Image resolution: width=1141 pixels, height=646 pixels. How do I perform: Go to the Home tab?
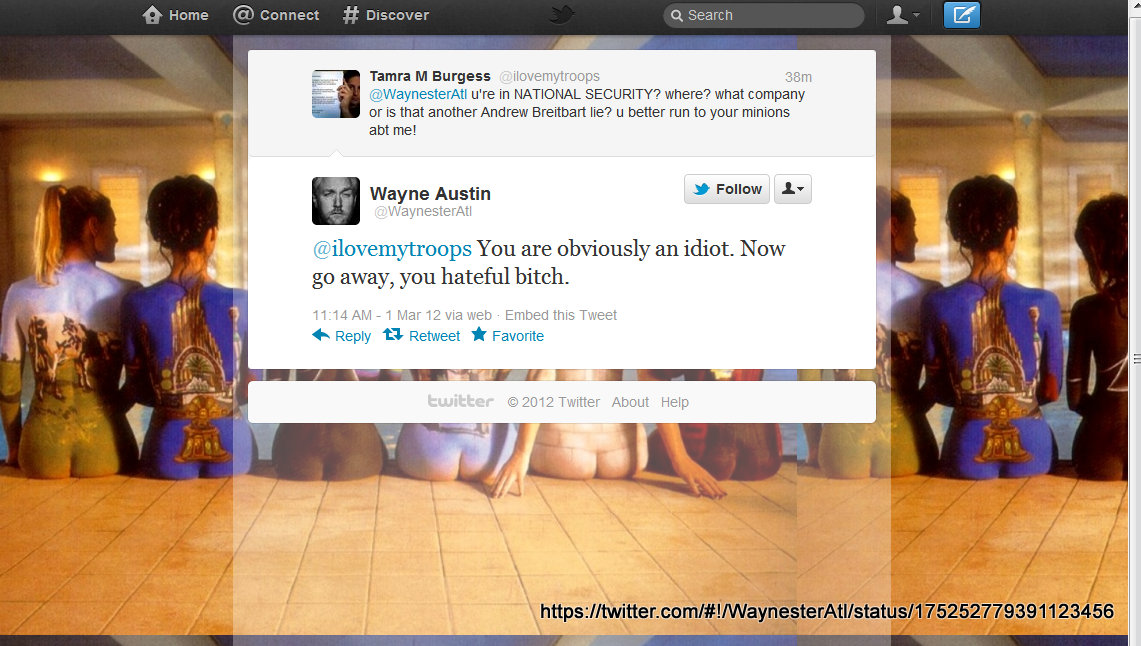point(175,15)
